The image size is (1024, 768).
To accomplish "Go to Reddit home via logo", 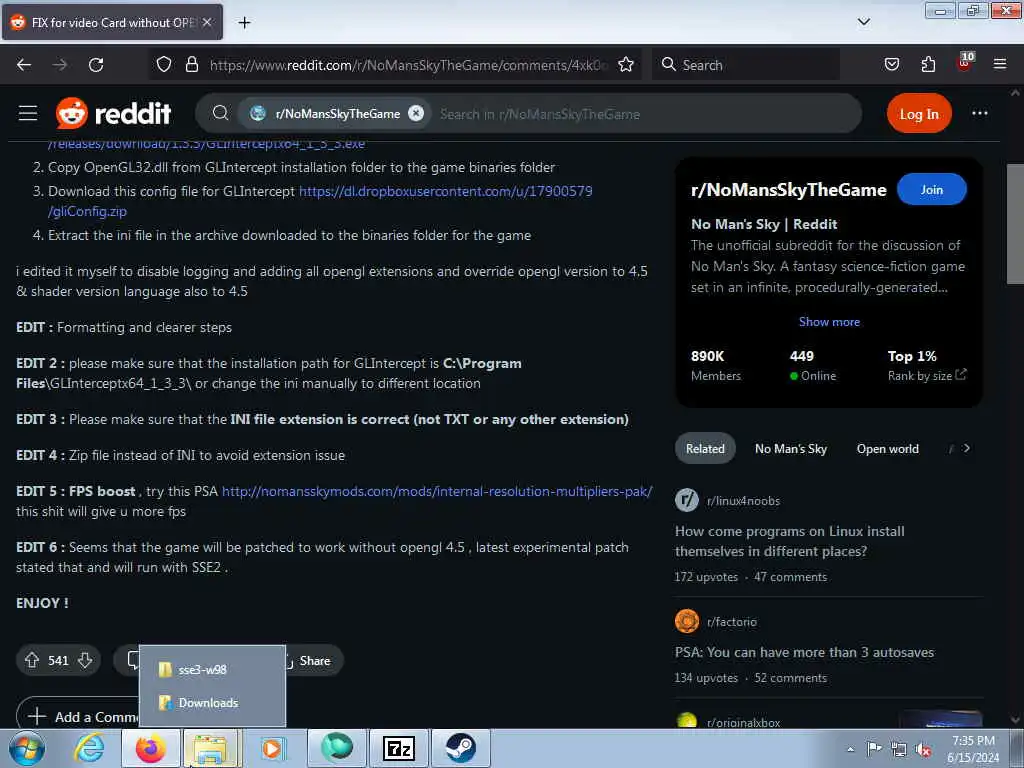I will (x=114, y=113).
